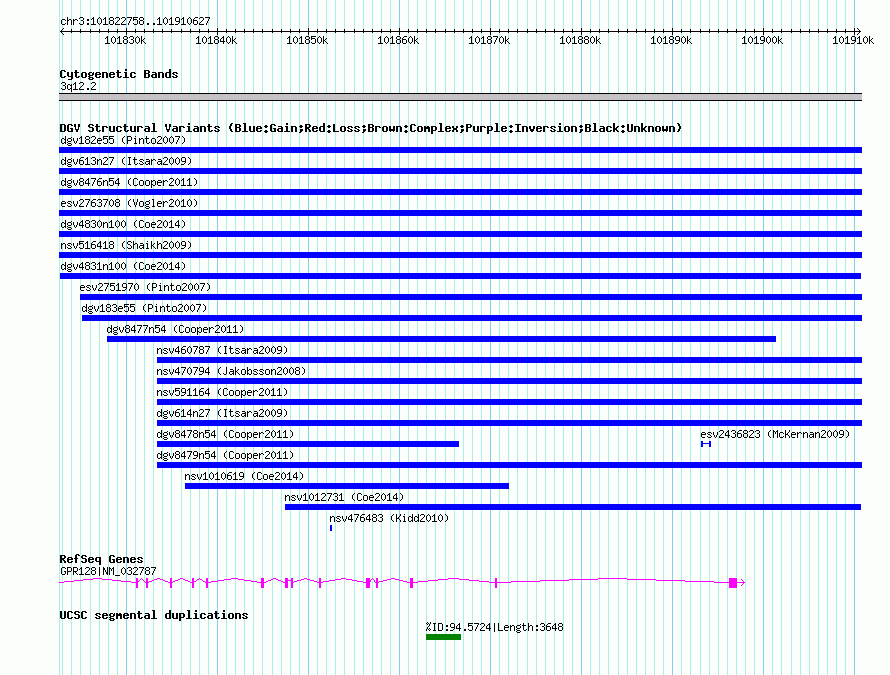Viewport: 890px width, 675px height.
Task: Click the 3q12.2 cytogenetic band label
Action: [78, 86]
